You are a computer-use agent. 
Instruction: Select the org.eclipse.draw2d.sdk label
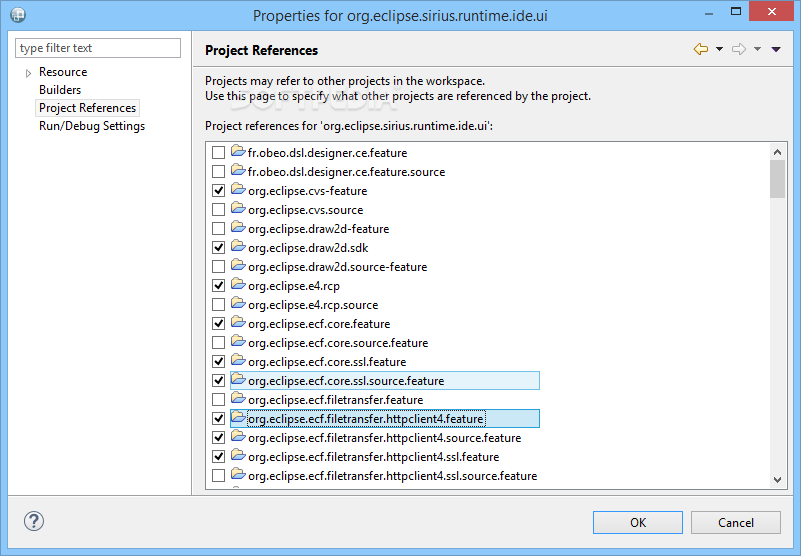tap(308, 248)
